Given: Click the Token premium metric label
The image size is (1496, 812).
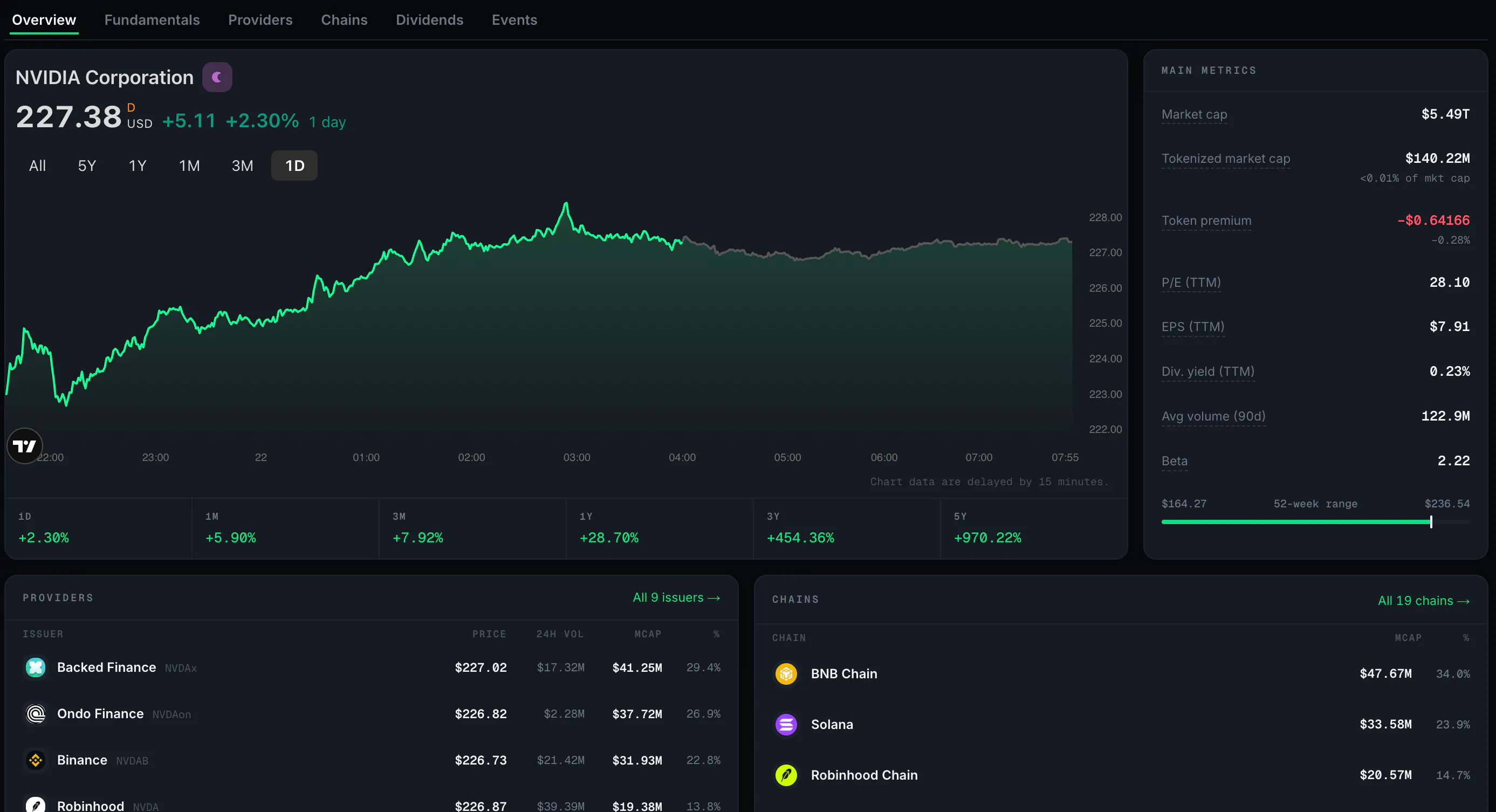Looking at the screenshot, I should (1206, 221).
